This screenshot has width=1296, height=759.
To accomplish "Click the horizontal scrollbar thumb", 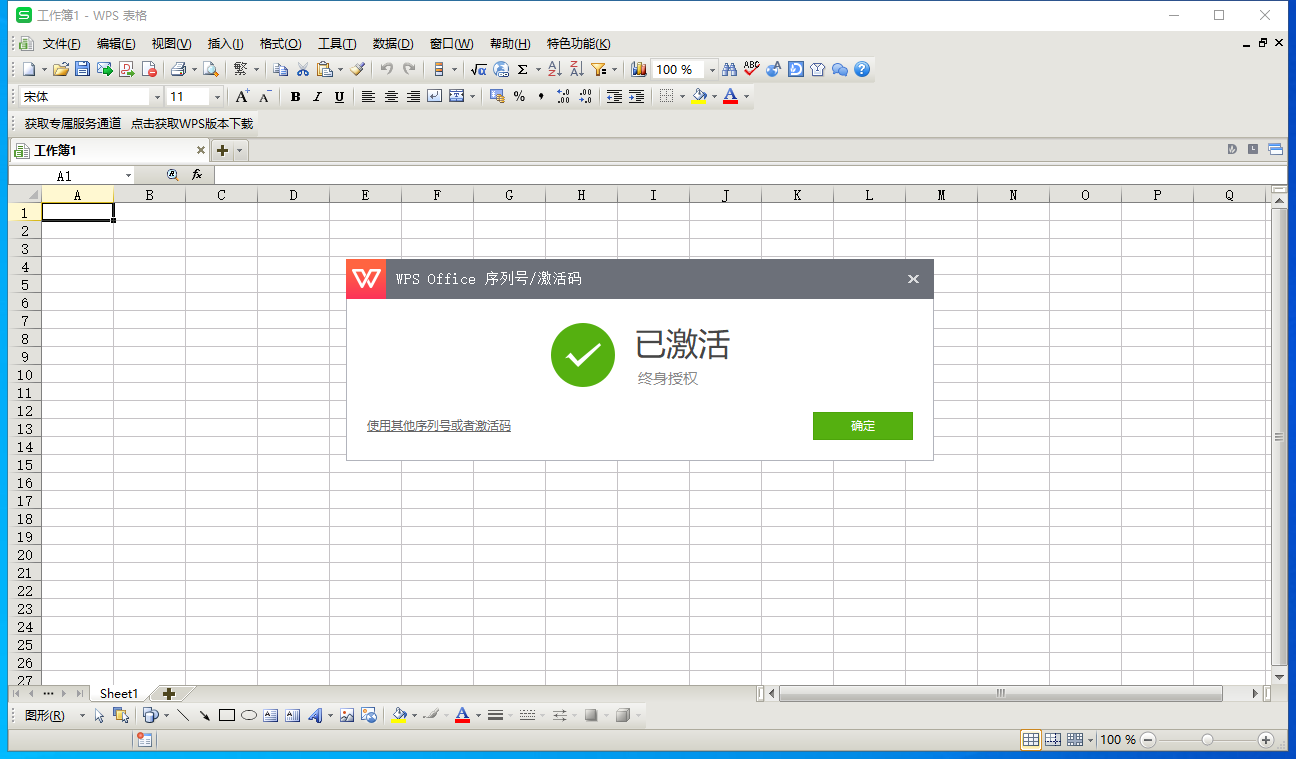I will [x=1000, y=693].
